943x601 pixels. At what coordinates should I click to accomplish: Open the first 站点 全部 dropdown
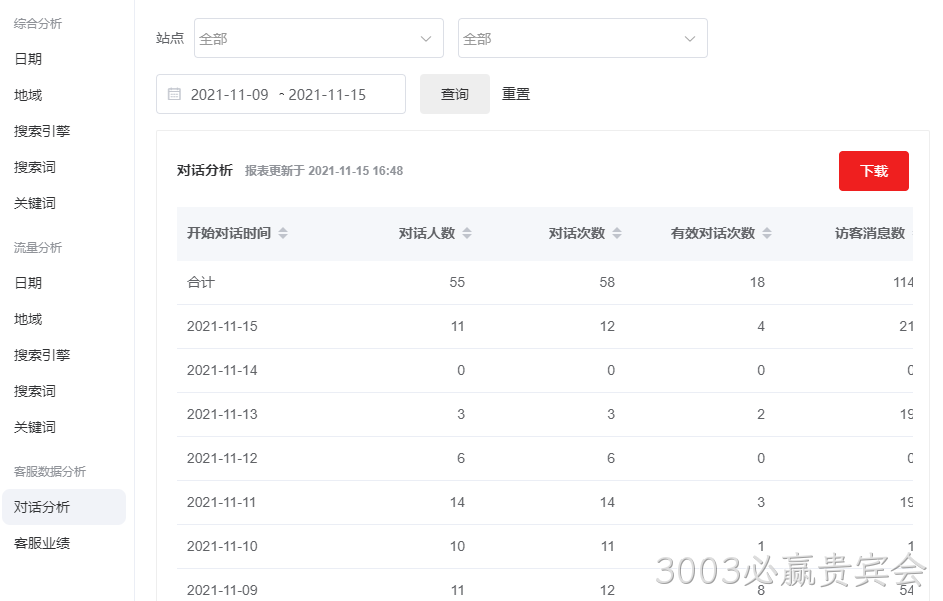click(319, 39)
